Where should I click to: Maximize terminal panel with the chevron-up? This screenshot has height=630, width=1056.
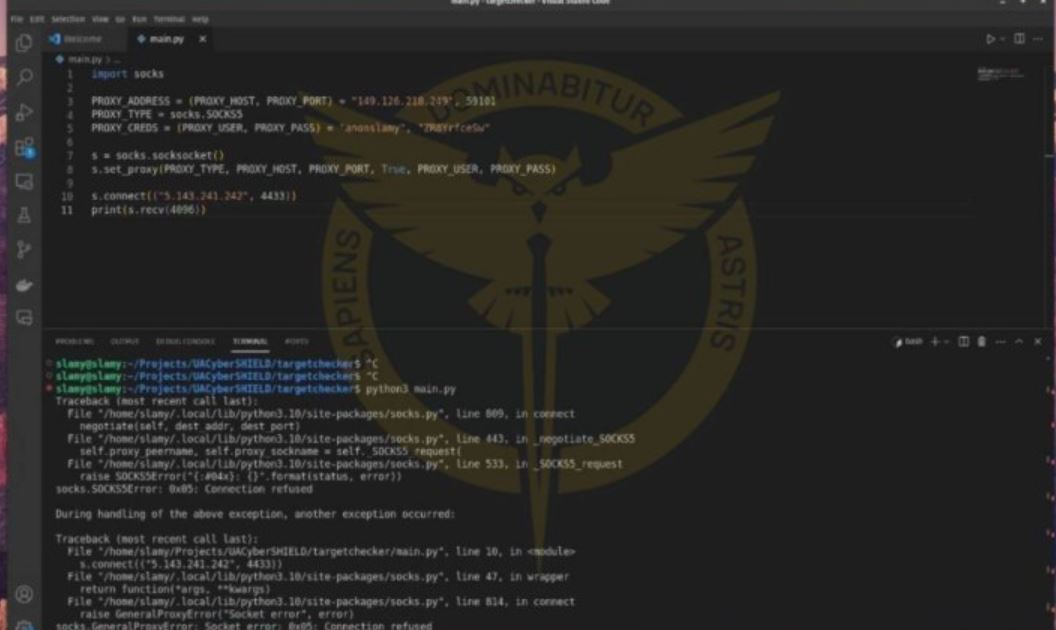pyautogui.click(x=1021, y=341)
